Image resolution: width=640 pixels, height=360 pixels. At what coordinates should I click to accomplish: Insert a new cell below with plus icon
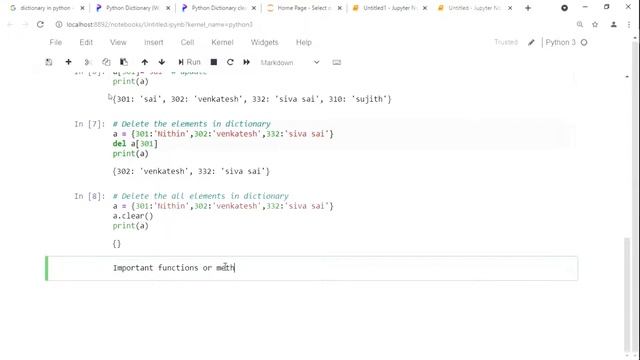(x=68, y=62)
